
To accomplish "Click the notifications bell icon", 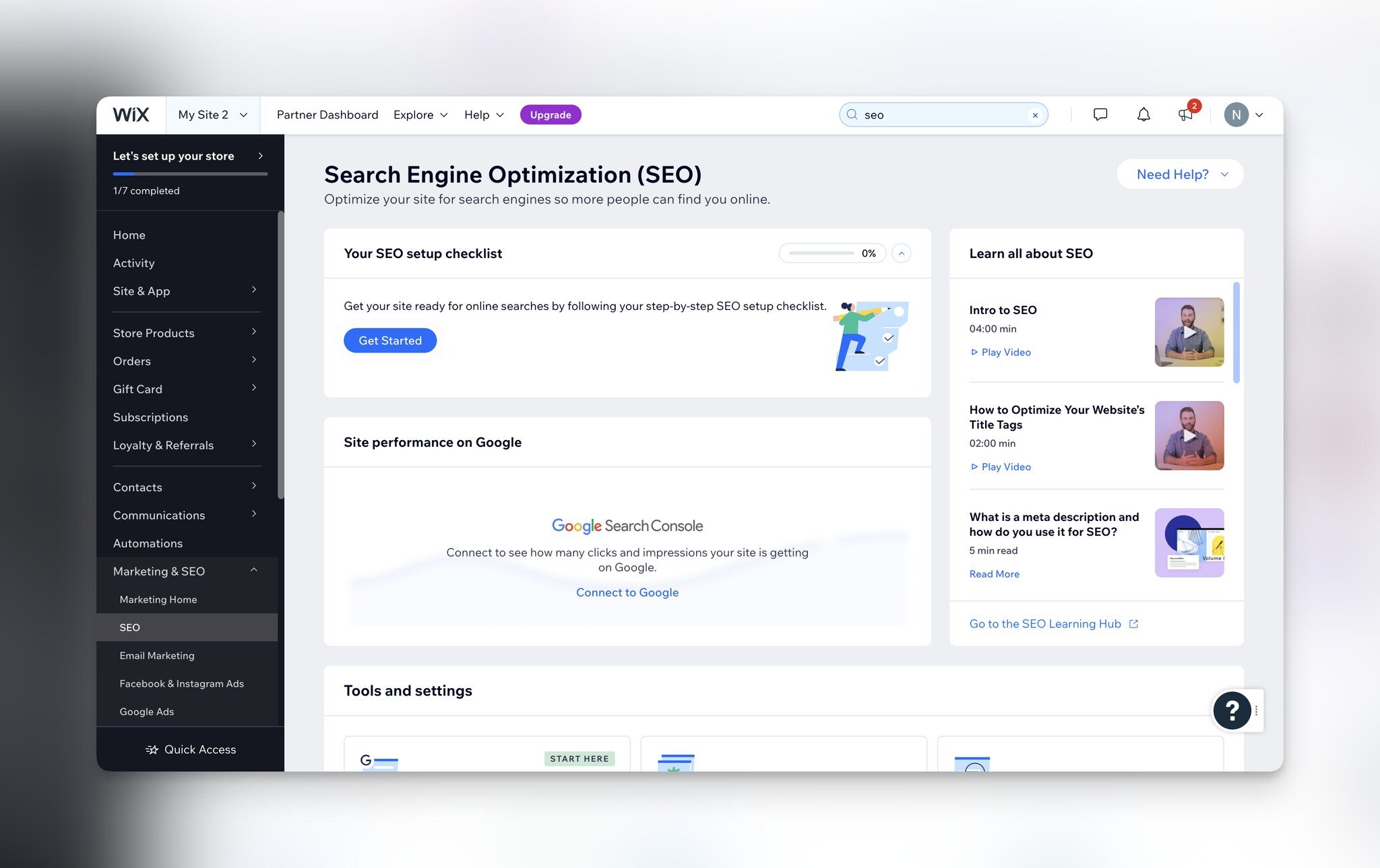I will point(1142,114).
